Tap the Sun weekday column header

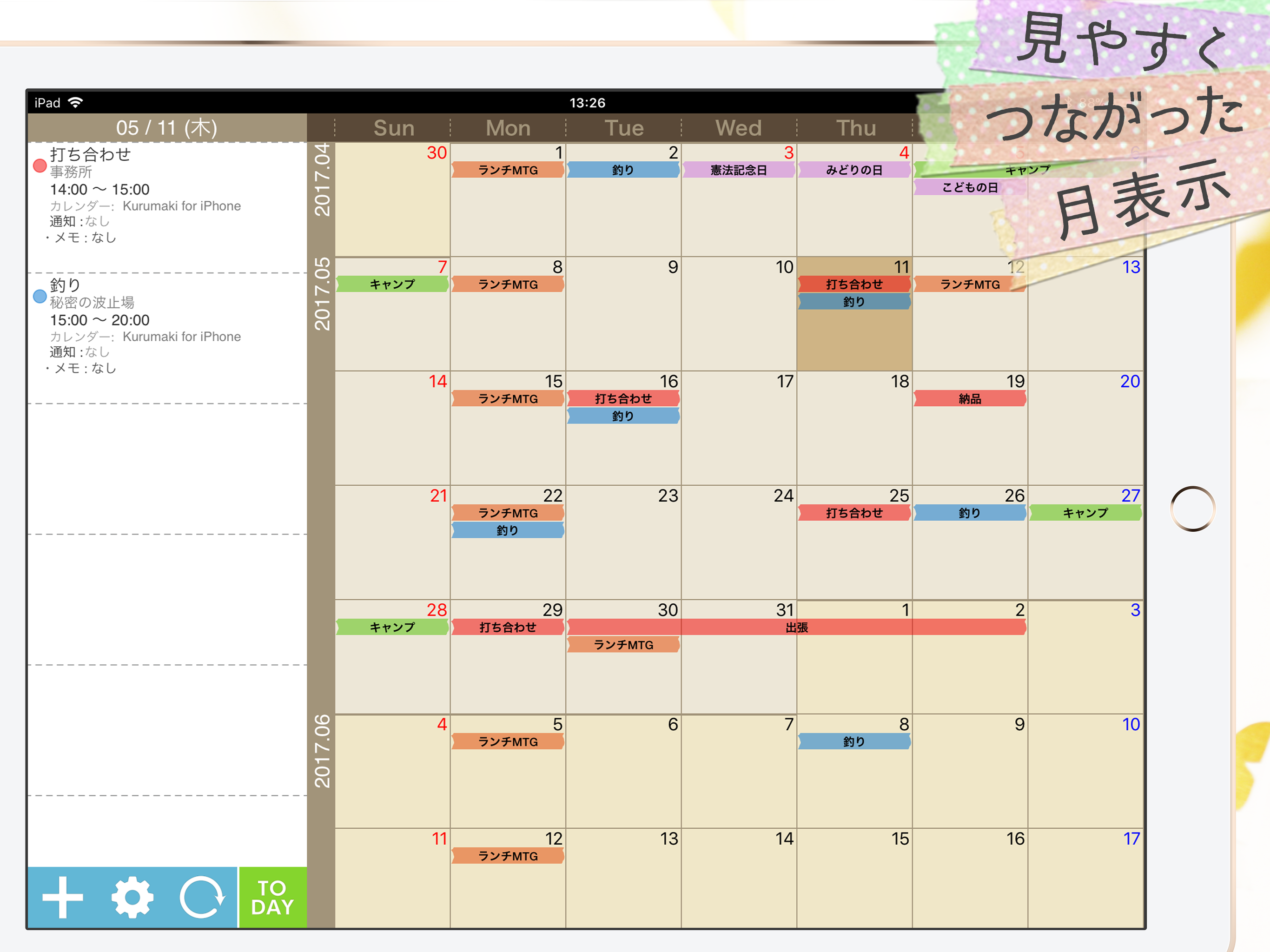pos(393,128)
